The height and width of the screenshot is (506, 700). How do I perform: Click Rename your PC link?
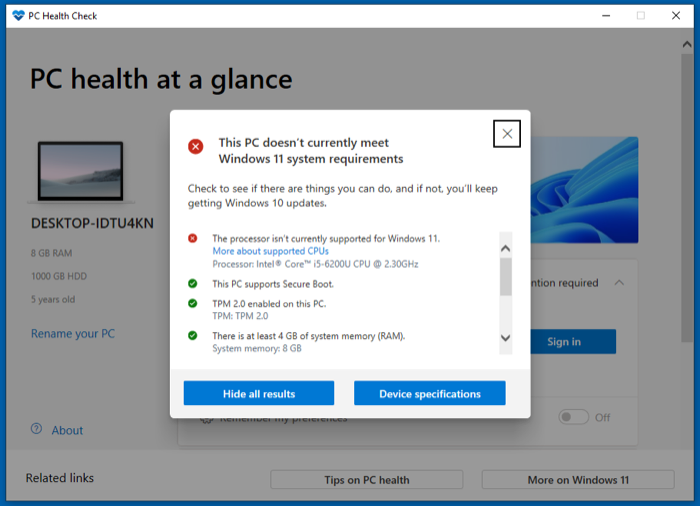point(73,334)
